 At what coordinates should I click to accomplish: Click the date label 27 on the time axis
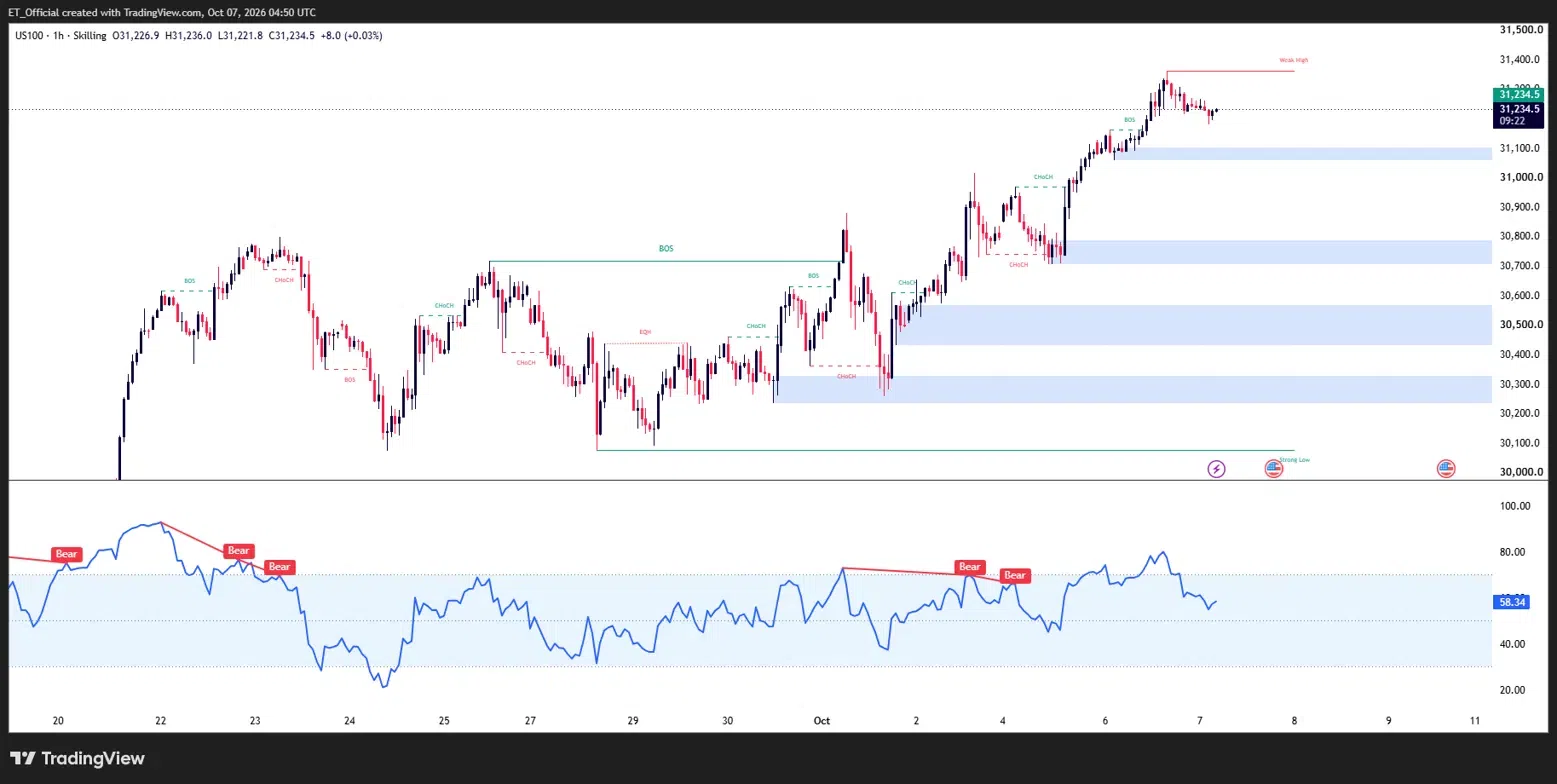coord(531,720)
